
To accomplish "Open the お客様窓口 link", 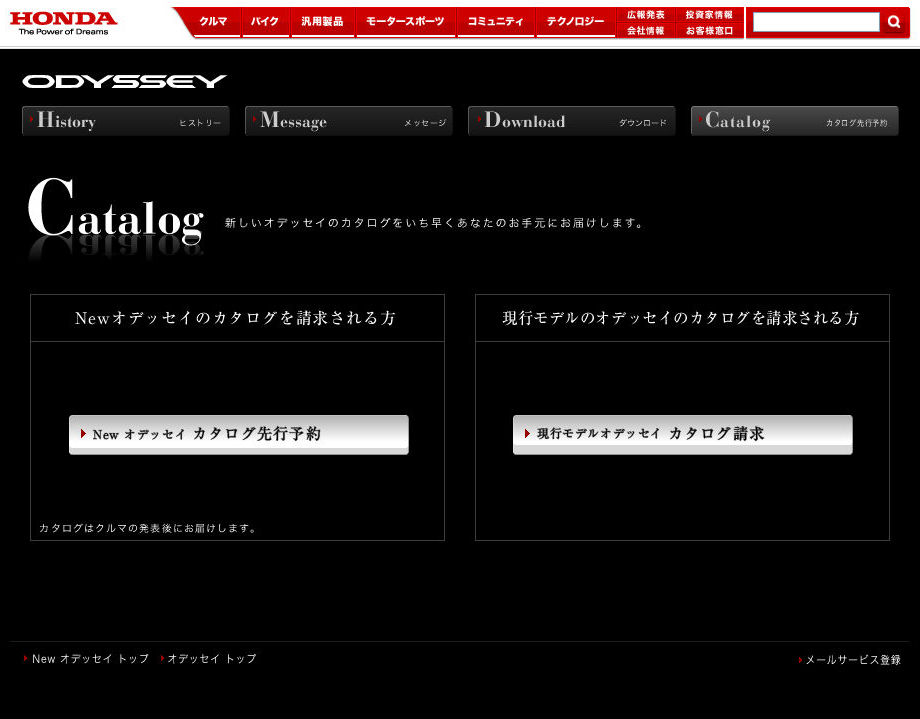I will pos(709,31).
